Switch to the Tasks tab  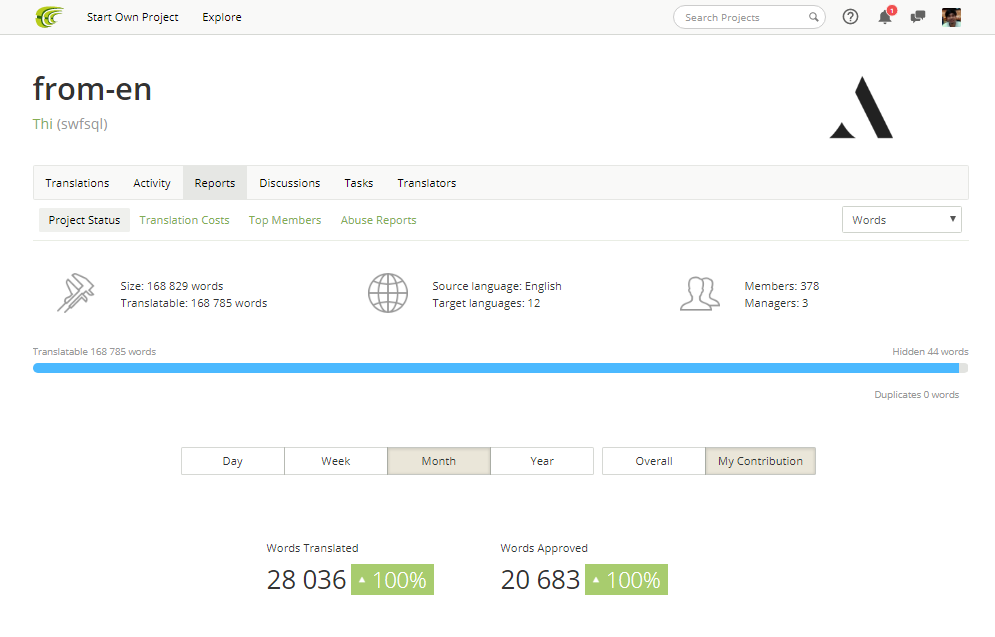point(359,183)
